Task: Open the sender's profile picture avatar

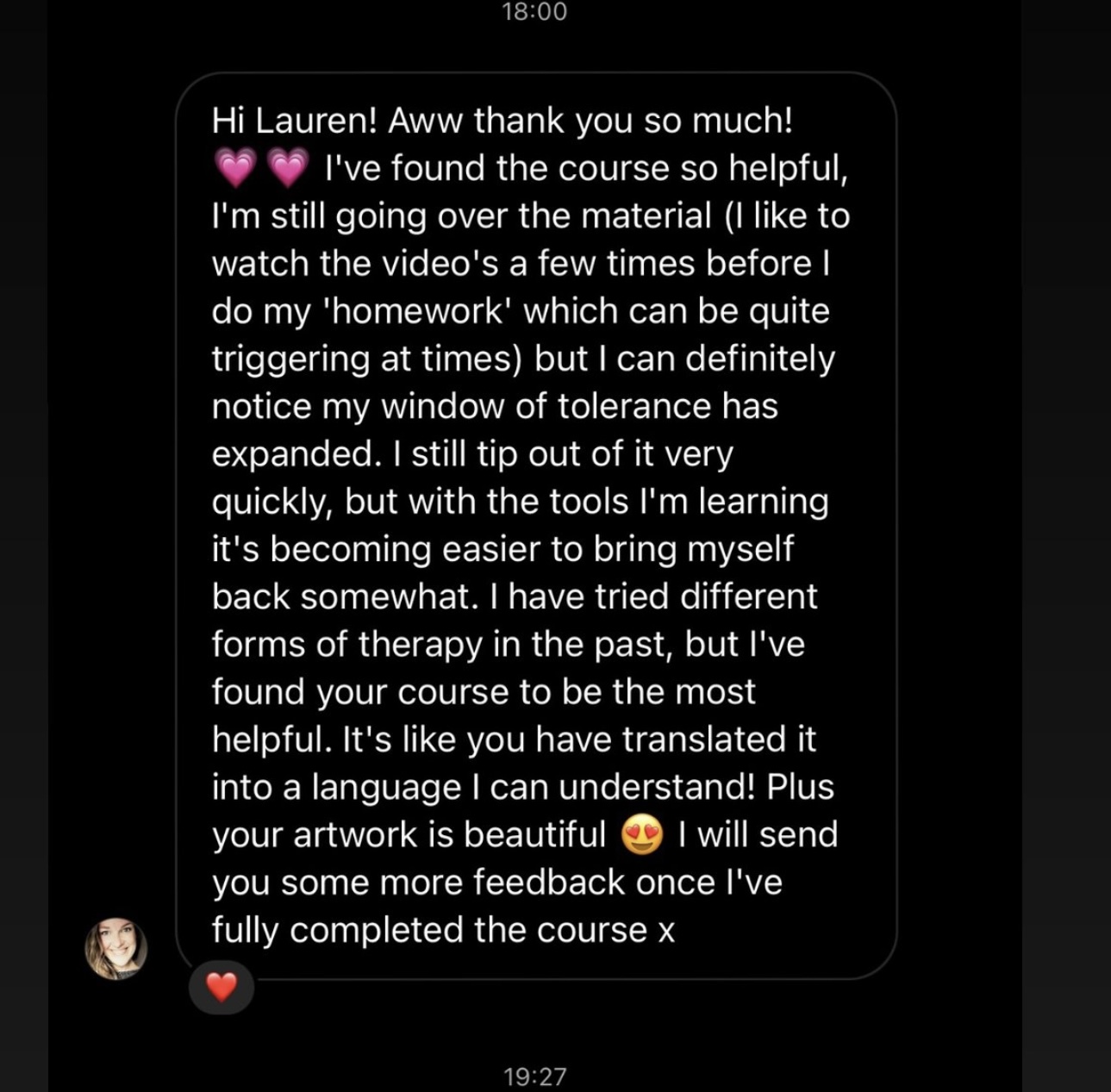Action: [x=115, y=949]
